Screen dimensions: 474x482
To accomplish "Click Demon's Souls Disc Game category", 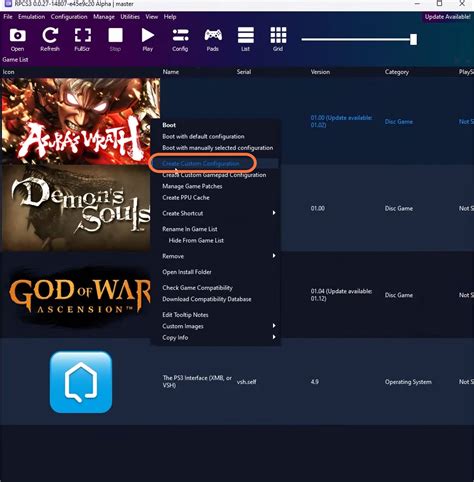I will (399, 208).
